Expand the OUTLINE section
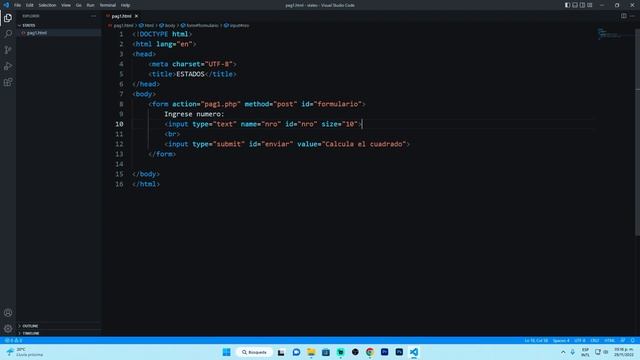This screenshot has width=640, height=360. (30, 326)
